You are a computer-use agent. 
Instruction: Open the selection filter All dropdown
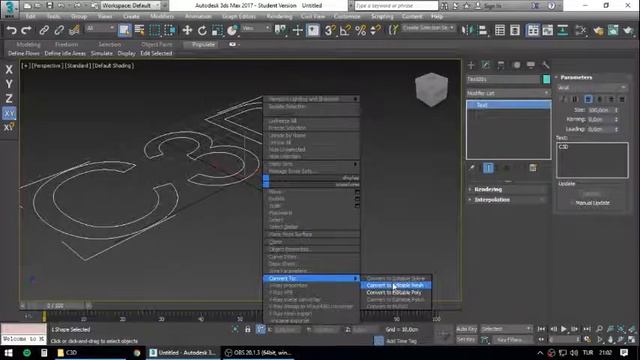[100, 28]
